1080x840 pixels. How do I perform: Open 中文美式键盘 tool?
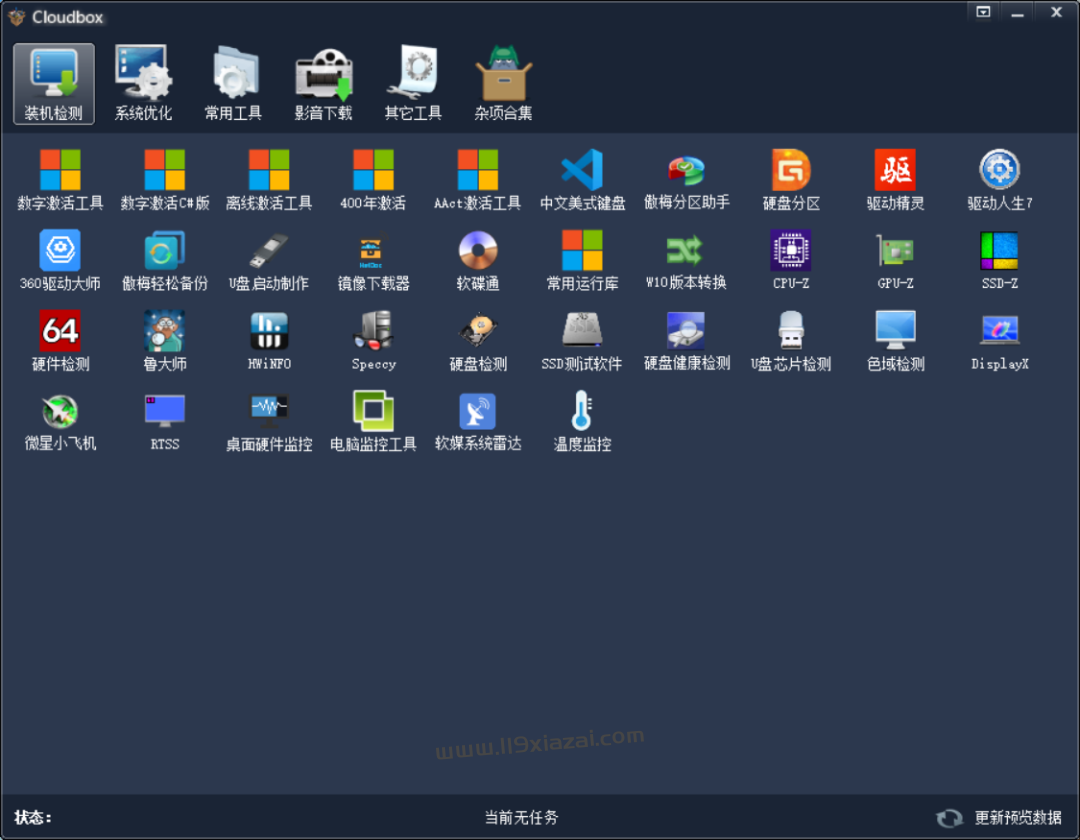pos(582,180)
